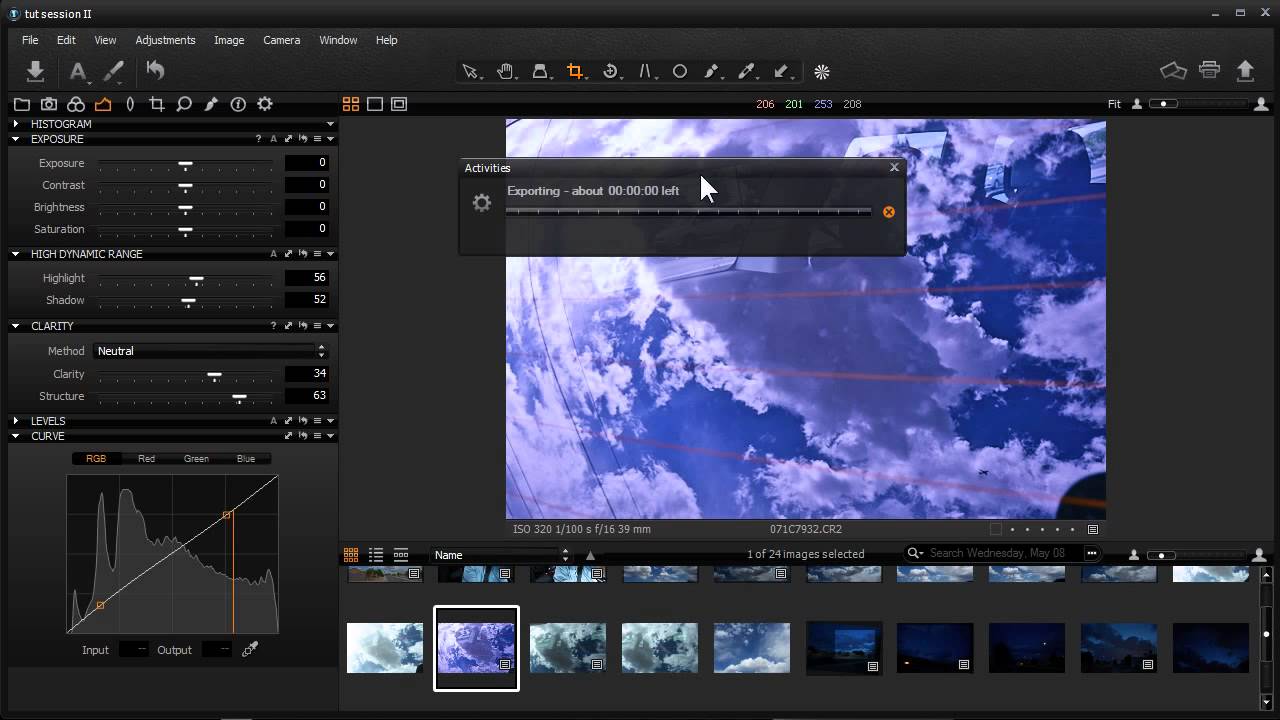Toggle the viewer proof margin mode

399,104
